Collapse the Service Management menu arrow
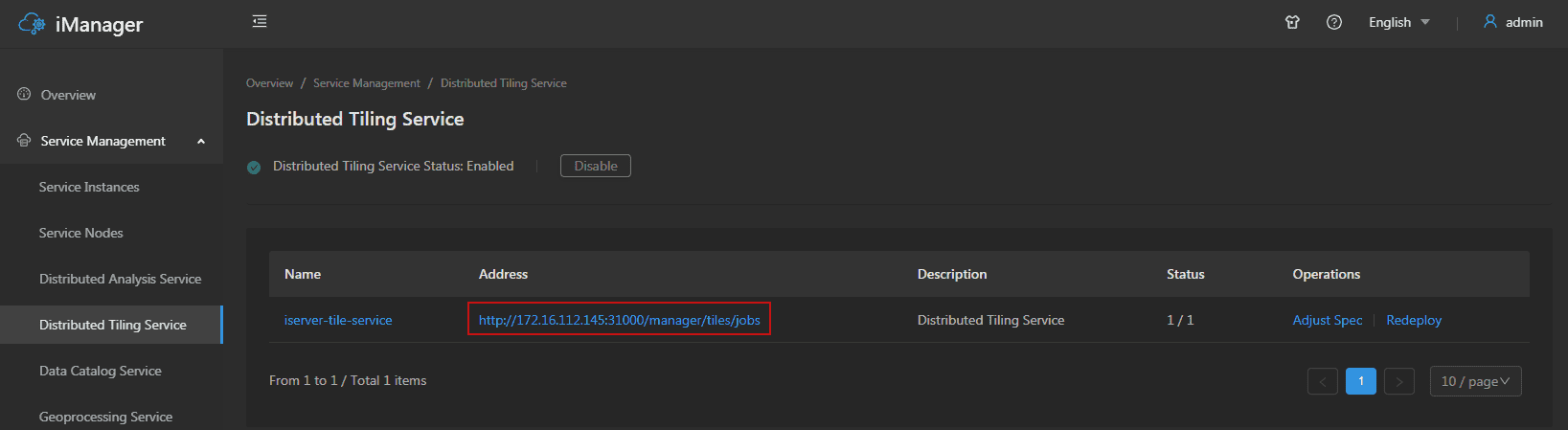The height and width of the screenshot is (430, 1568). pyautogui.click(x=201, y=141)
